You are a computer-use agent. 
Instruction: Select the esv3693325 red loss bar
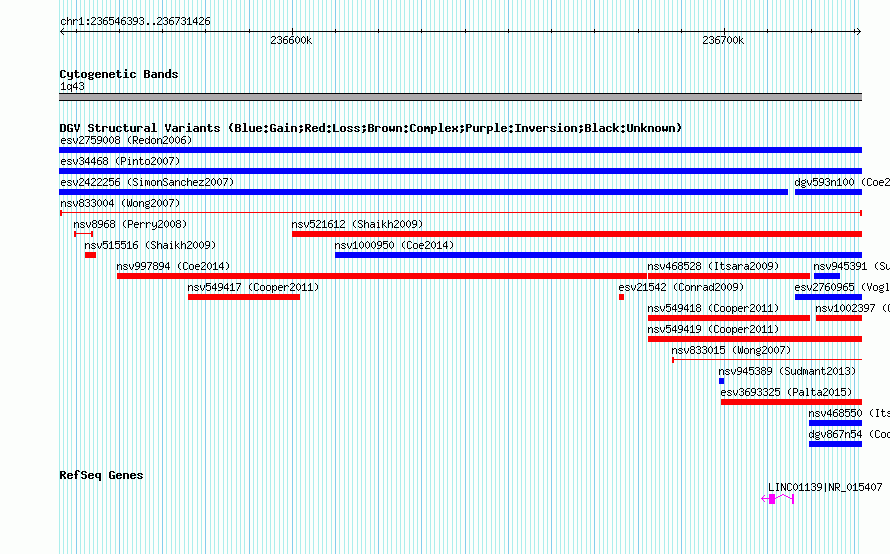click(791, 402)
